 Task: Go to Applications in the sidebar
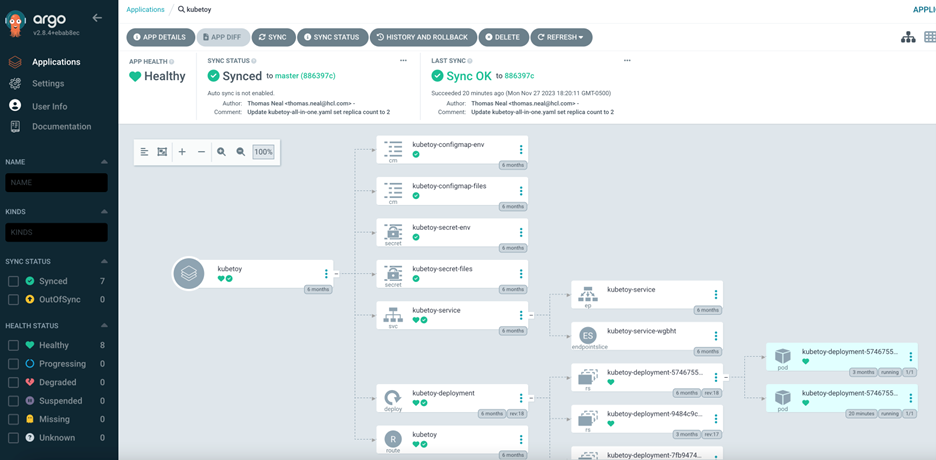[x=55, y=62]
